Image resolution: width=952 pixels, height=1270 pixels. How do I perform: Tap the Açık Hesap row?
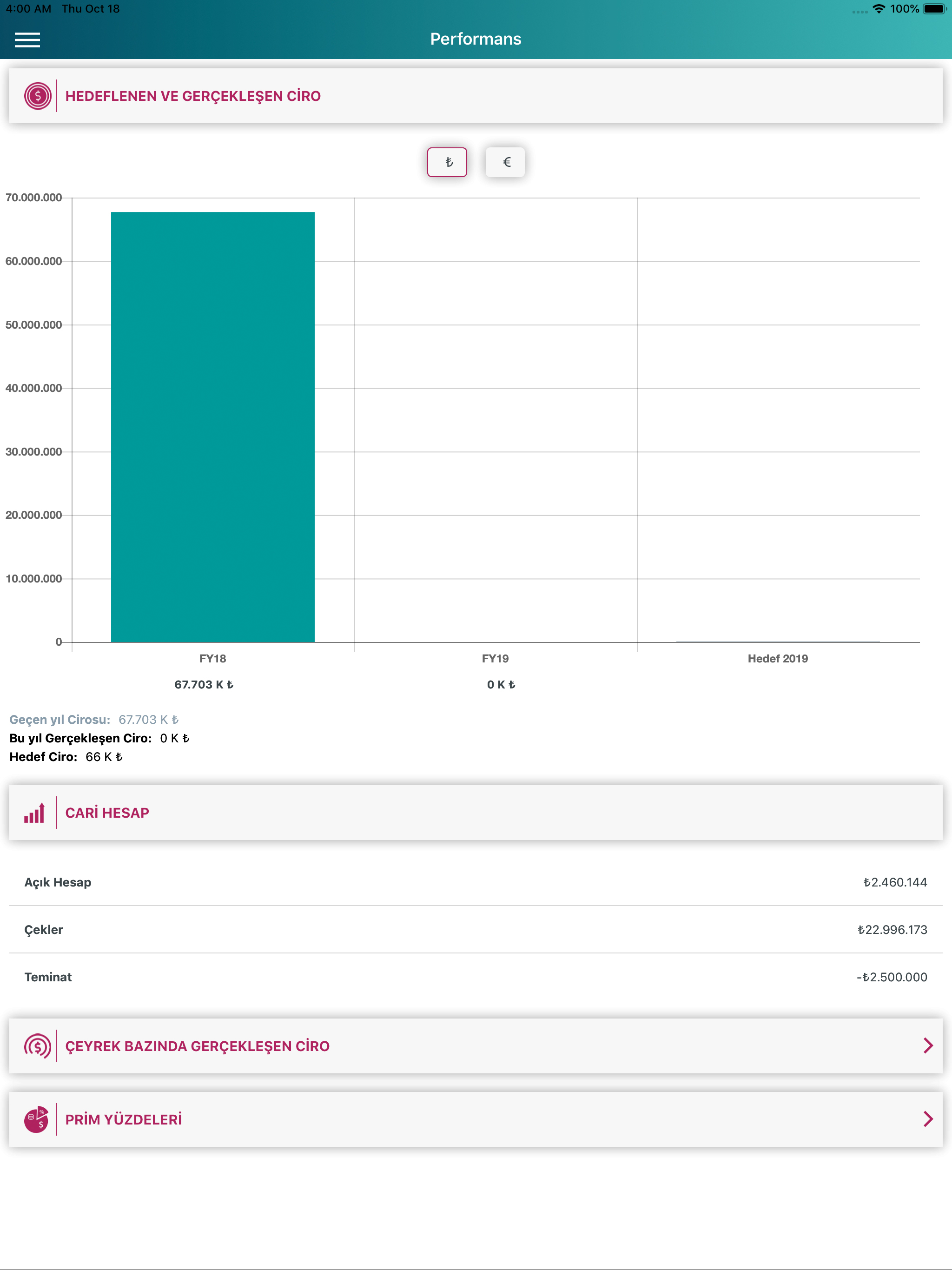476,882
